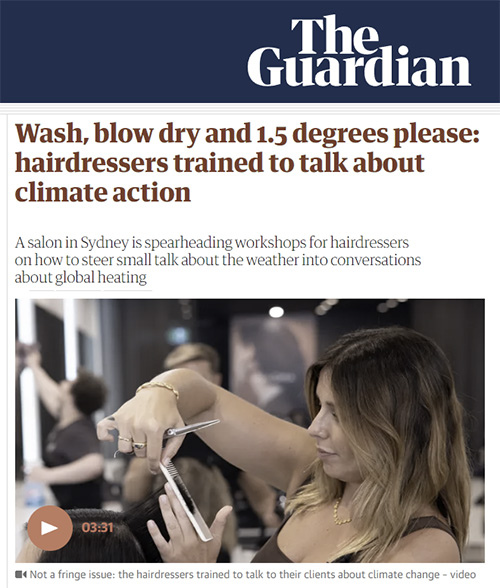Click 'global heating' in the standfirst
The image size is (500, 588).
tap(101, 278)
